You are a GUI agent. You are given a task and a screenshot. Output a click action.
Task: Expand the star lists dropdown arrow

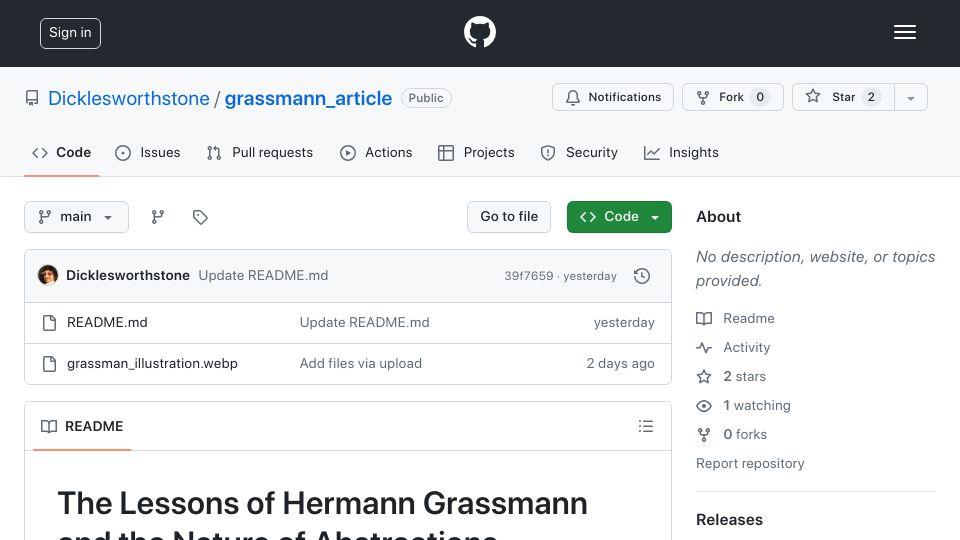pyautogui.click(x=911, y=97)
